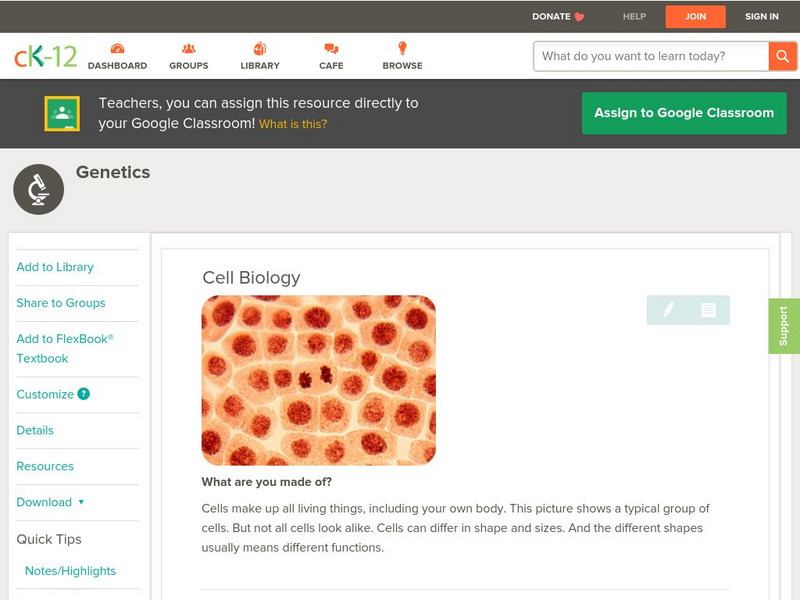Viewport: 800px width, 600px height.
Task: Click the Join button
Action: click(x=695, y=16)
